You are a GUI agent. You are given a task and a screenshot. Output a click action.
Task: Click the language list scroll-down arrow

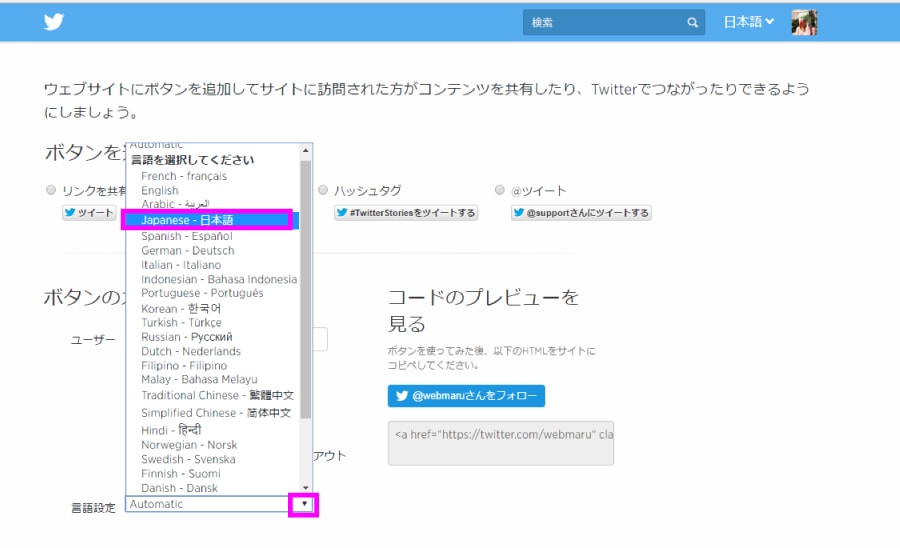pyautogui.click(x=305, y=487)
